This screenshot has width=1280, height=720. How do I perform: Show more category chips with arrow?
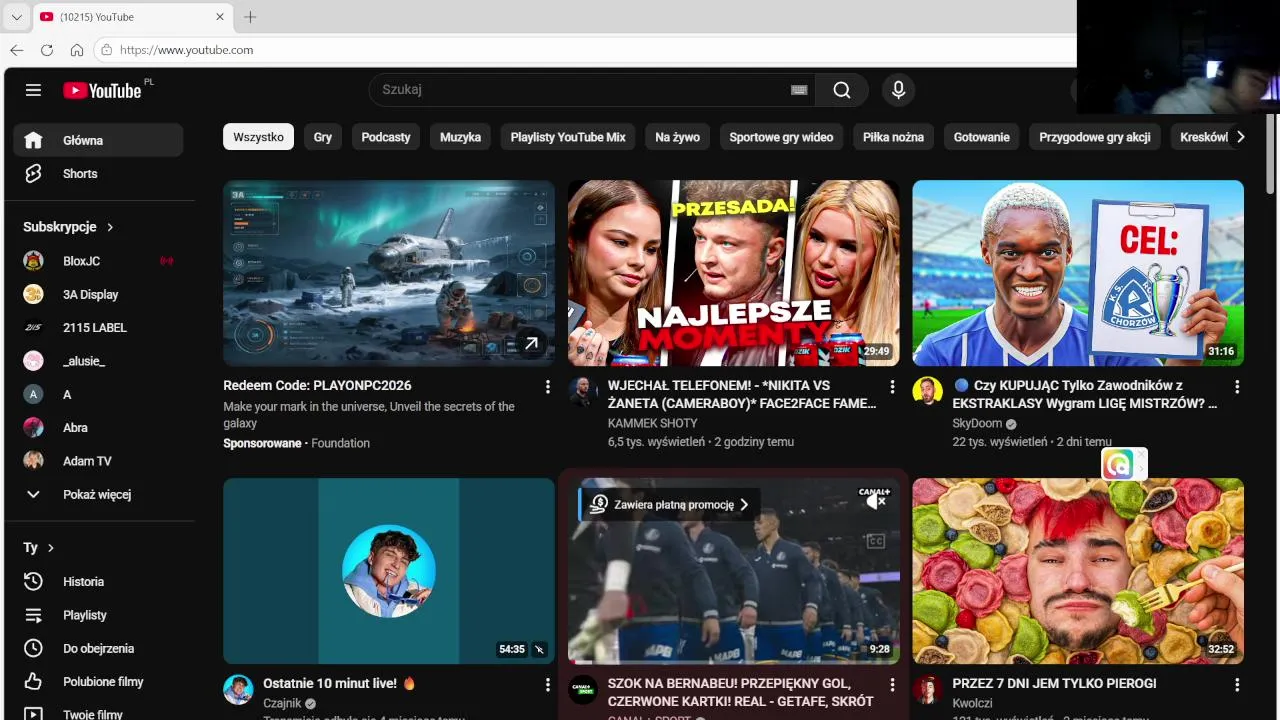point(1240,137)
